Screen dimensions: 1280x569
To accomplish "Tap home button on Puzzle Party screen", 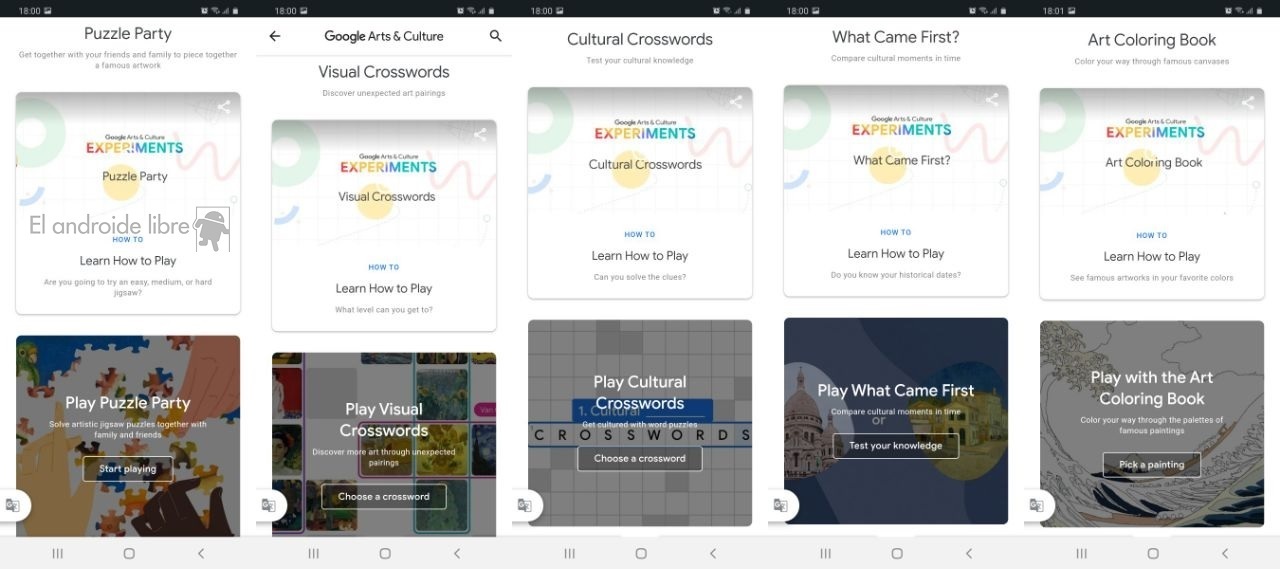I will pyautogui.click(x=129, y=553).
